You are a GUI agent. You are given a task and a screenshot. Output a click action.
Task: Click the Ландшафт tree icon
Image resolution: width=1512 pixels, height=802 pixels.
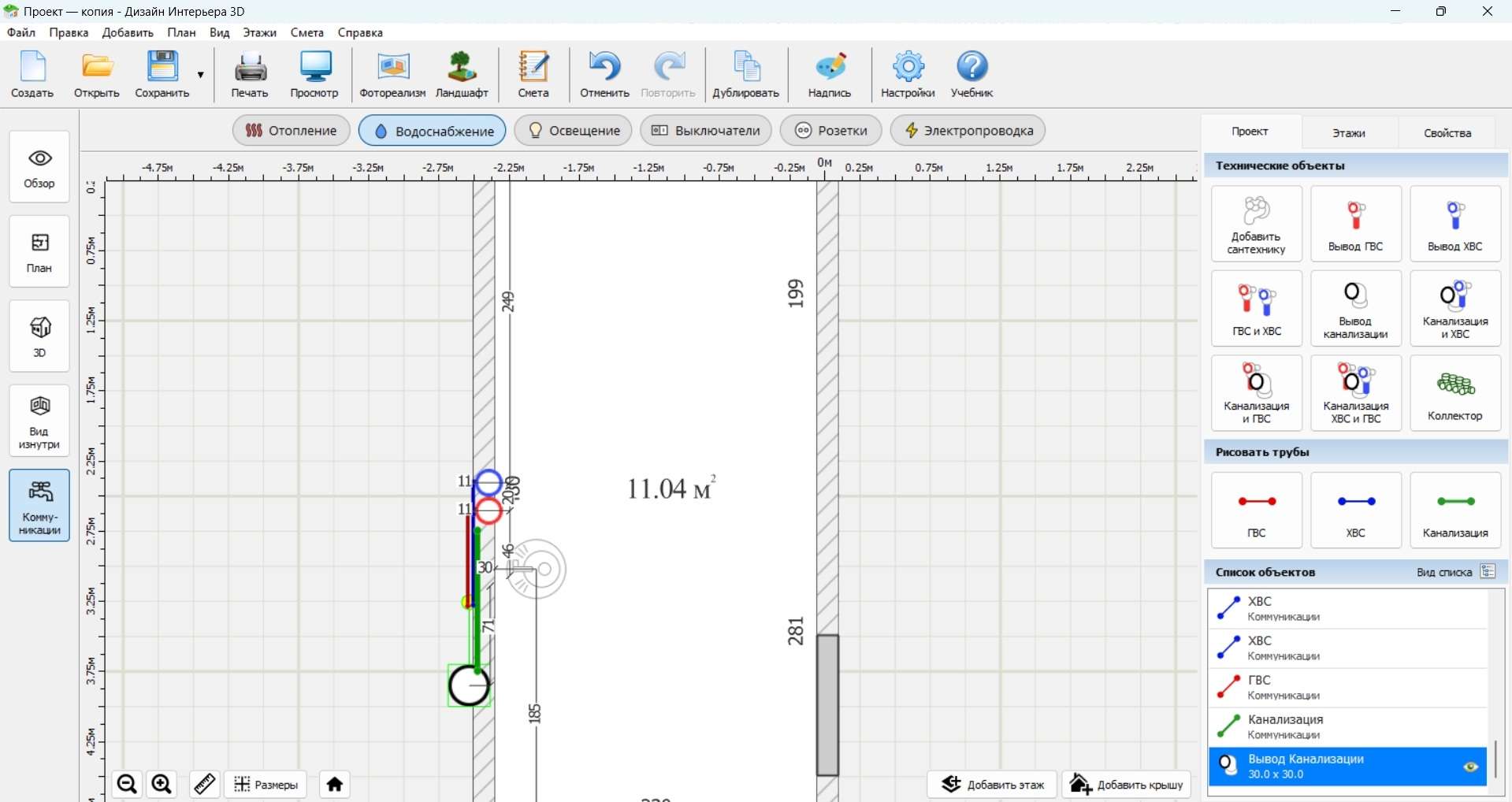click(x=462, y=75)
